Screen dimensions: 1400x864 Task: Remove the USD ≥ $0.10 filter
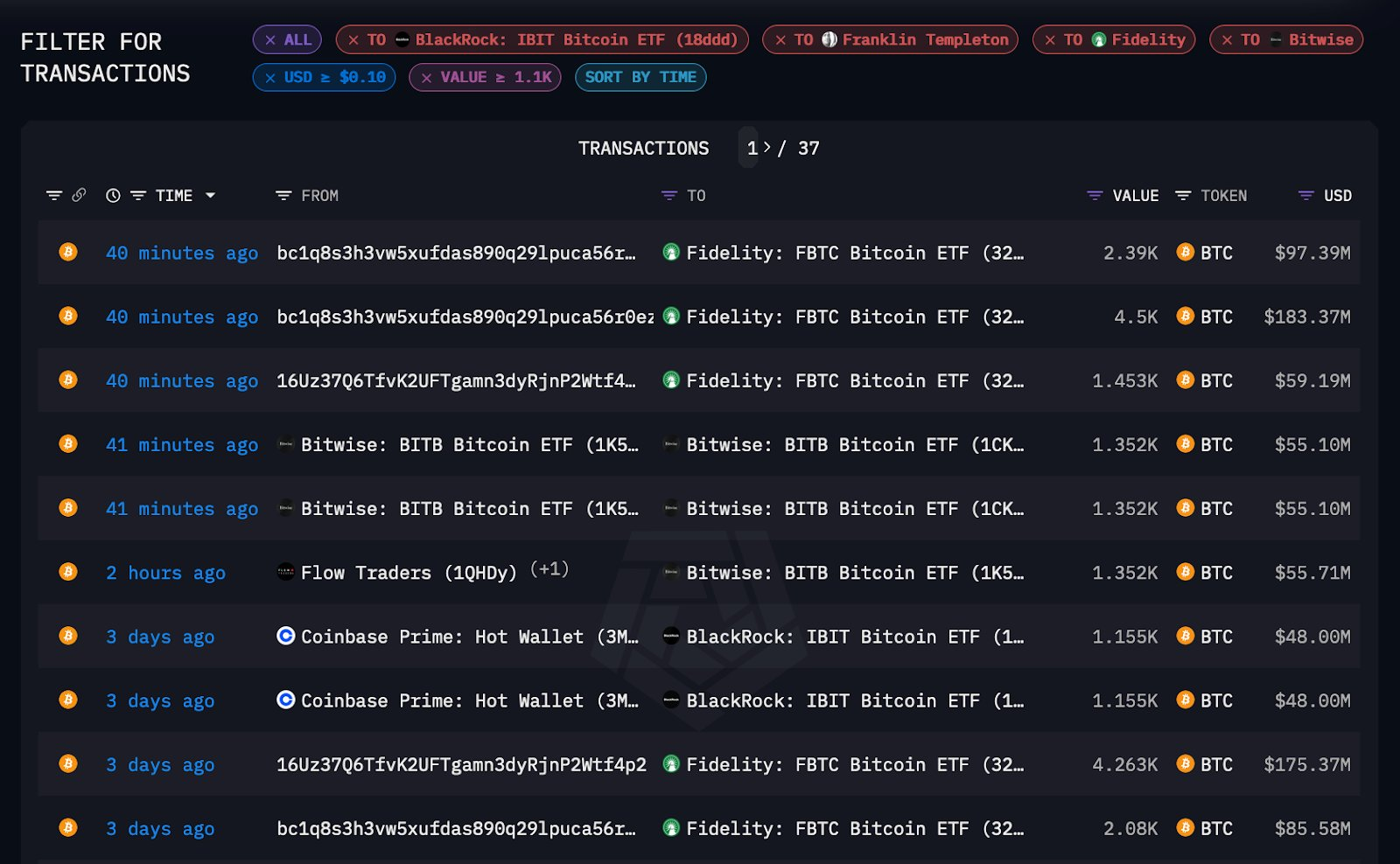(x=270, y=78)
